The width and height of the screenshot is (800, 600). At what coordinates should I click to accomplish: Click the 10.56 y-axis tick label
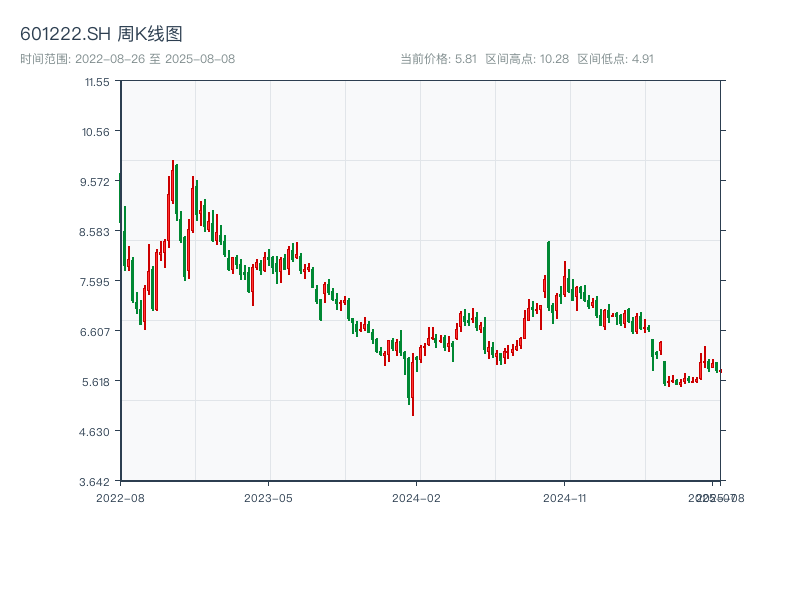96,132
